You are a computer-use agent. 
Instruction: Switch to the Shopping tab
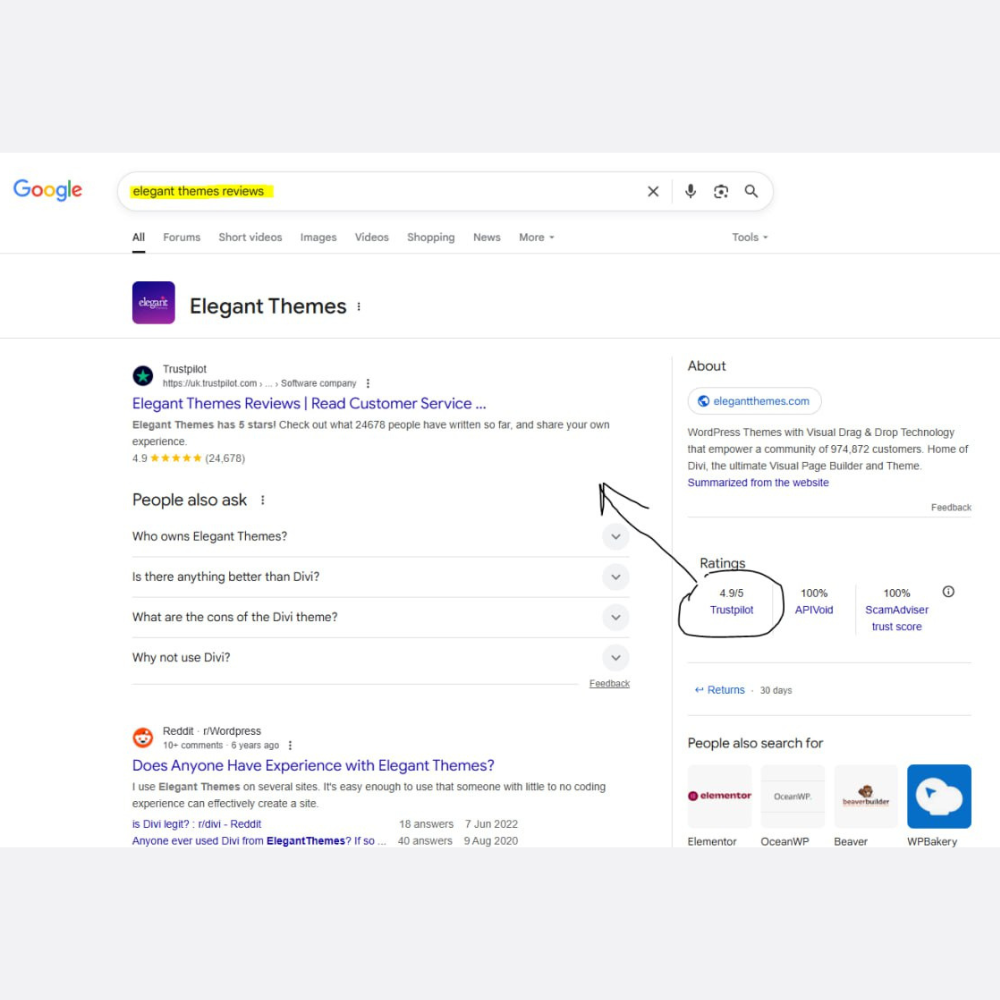pyautogui.click(x=431, y=237)
